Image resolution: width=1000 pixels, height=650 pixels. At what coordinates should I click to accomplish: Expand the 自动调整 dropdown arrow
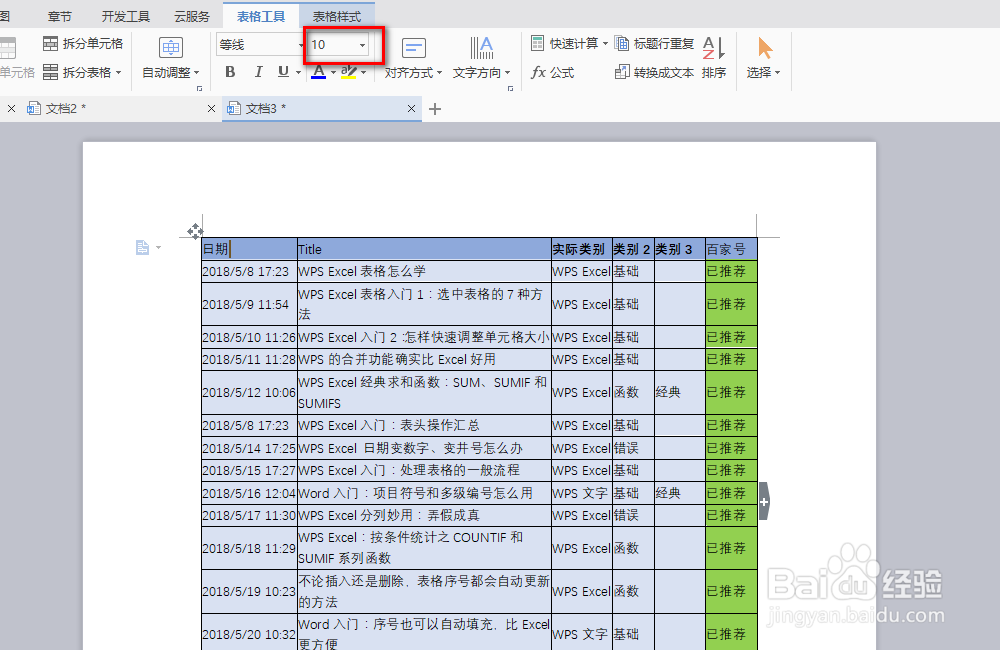pyautogui.click(x=196, y=73)
